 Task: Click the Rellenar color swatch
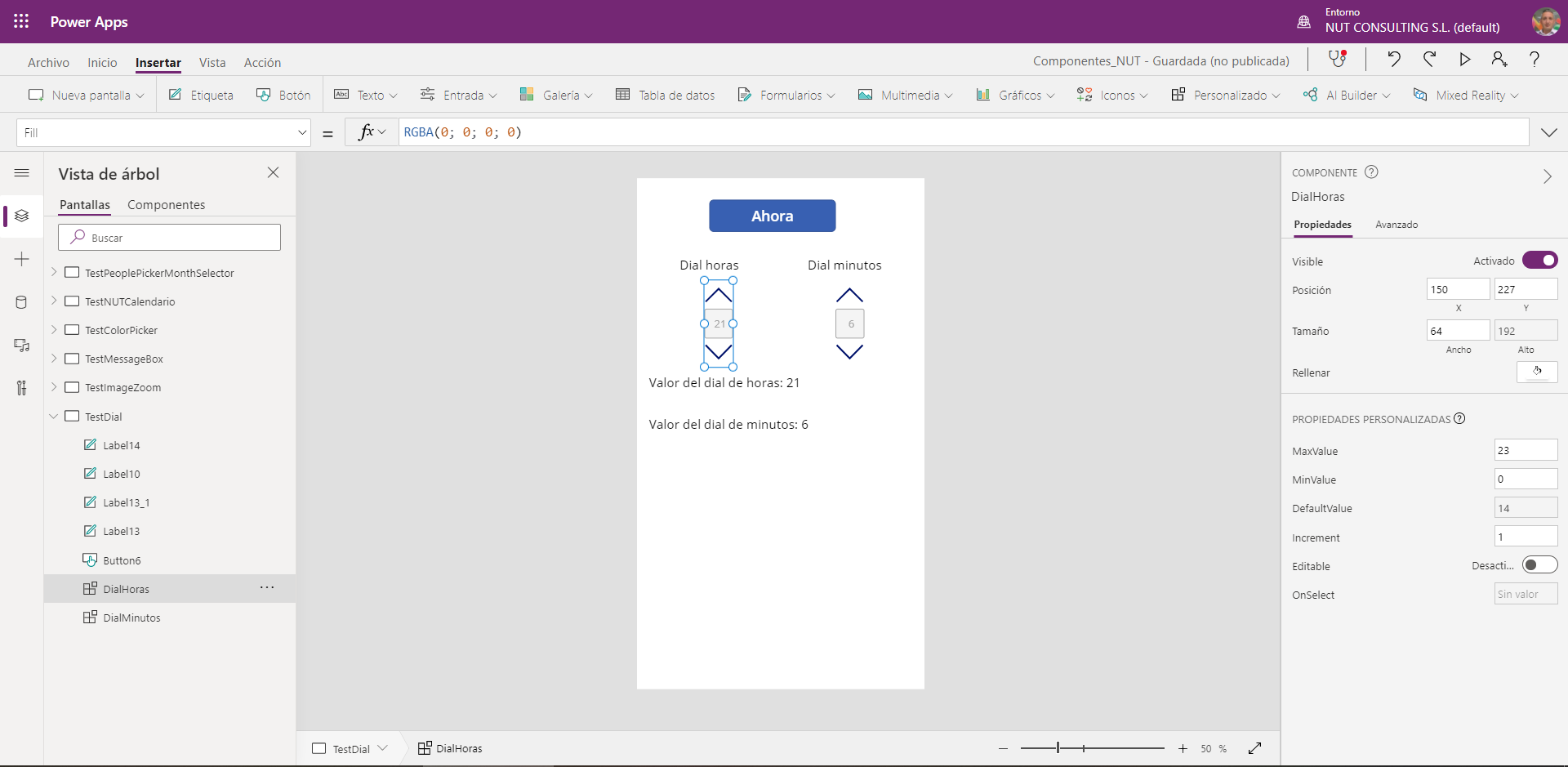(x=1537, y=372)
